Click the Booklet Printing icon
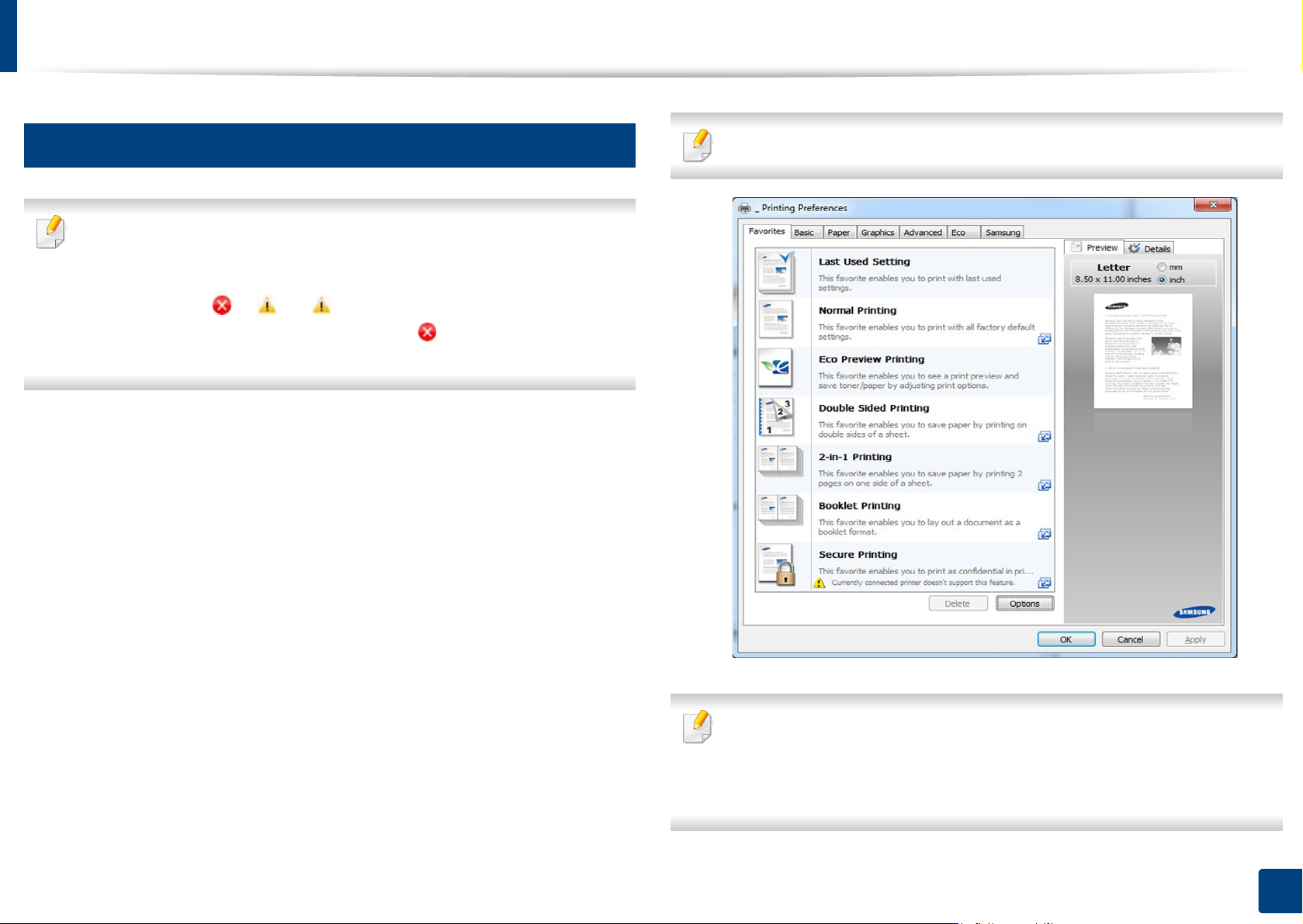 click(x=780, y=512)
